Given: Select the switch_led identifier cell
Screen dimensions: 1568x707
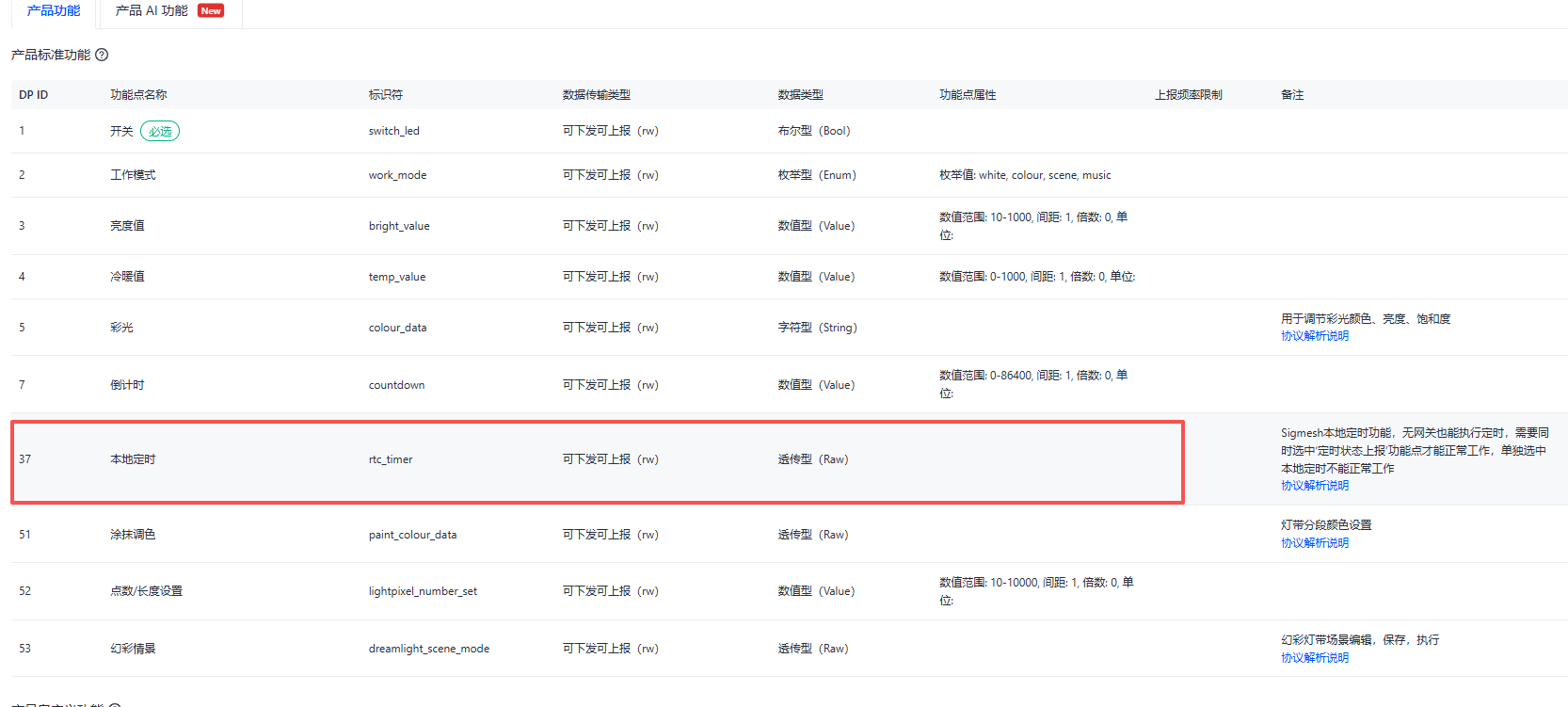Looking at the screenshot, I should [x=393, y=131].
